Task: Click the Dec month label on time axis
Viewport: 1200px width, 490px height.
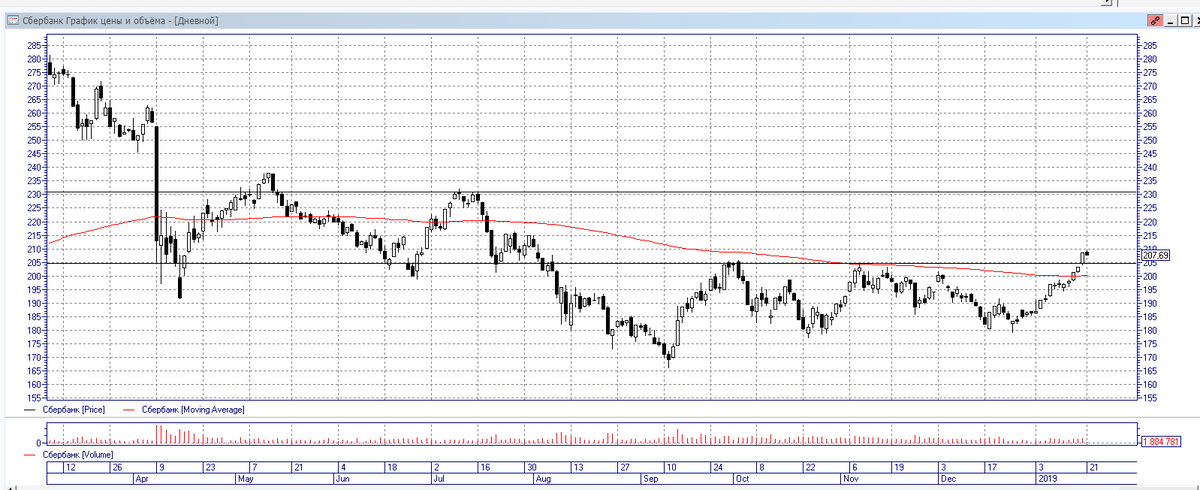Action: [946, 479]
